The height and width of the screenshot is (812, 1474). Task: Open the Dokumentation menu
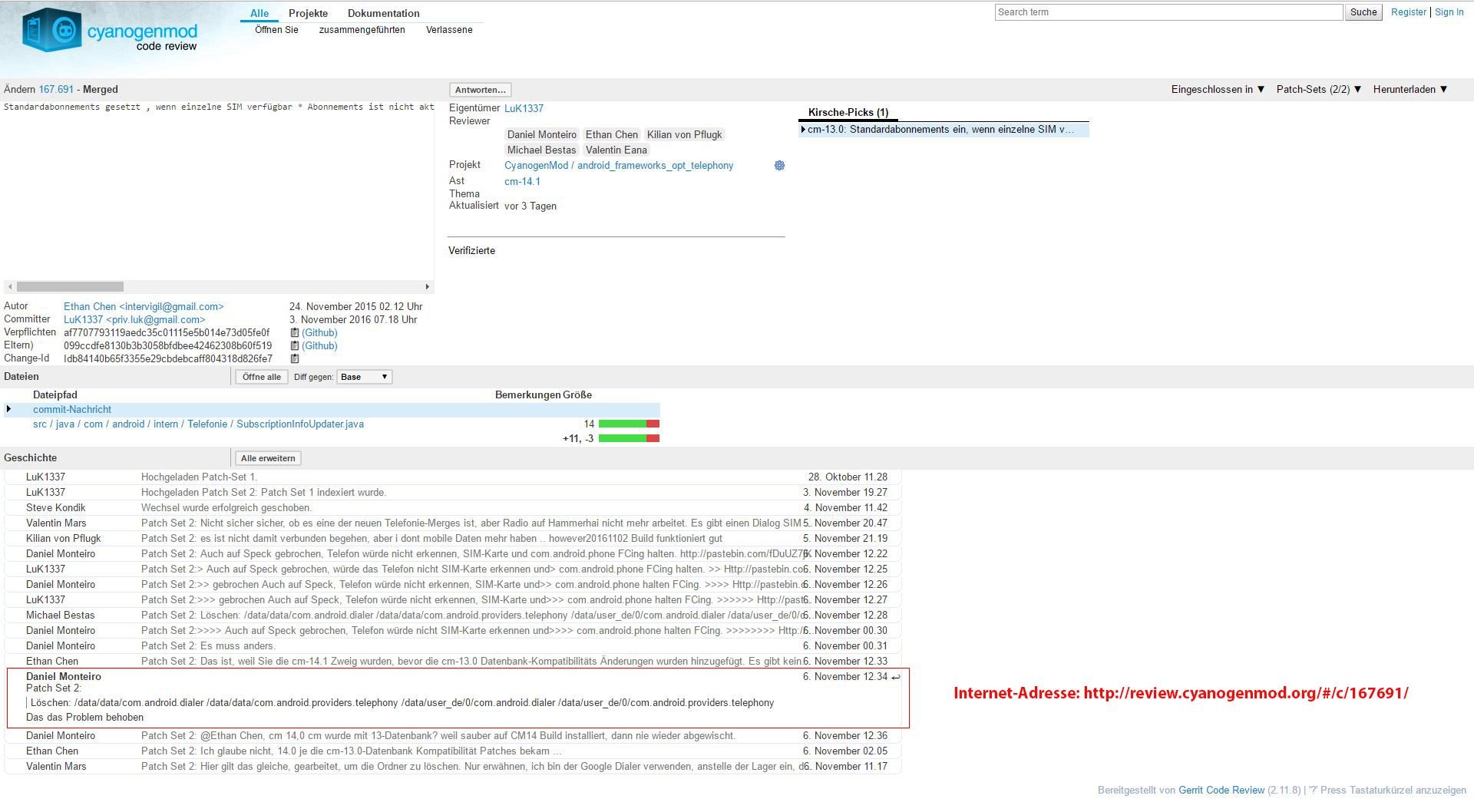[383, 14]
